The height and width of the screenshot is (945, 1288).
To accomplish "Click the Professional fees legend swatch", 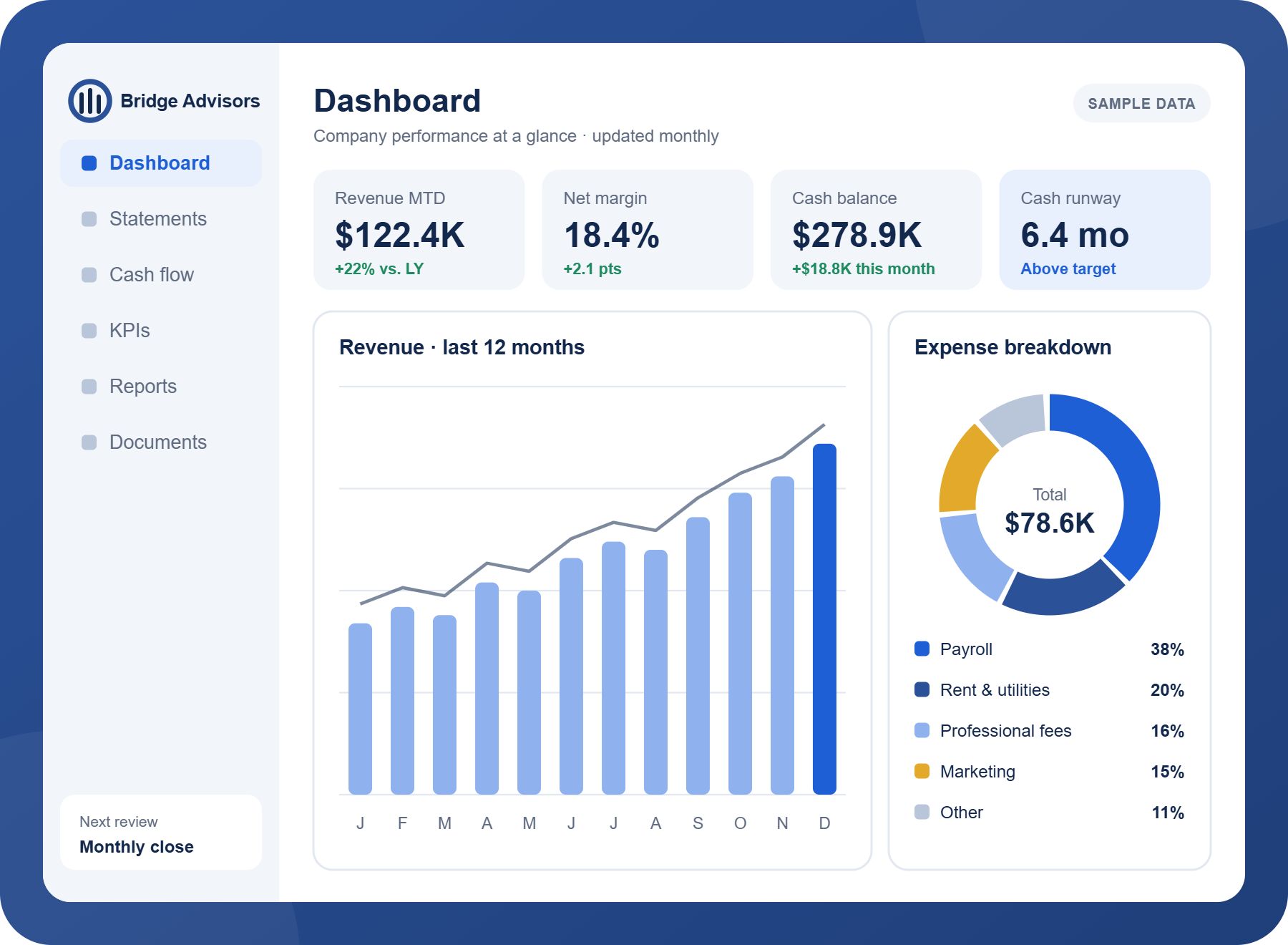I will point(922,730).
